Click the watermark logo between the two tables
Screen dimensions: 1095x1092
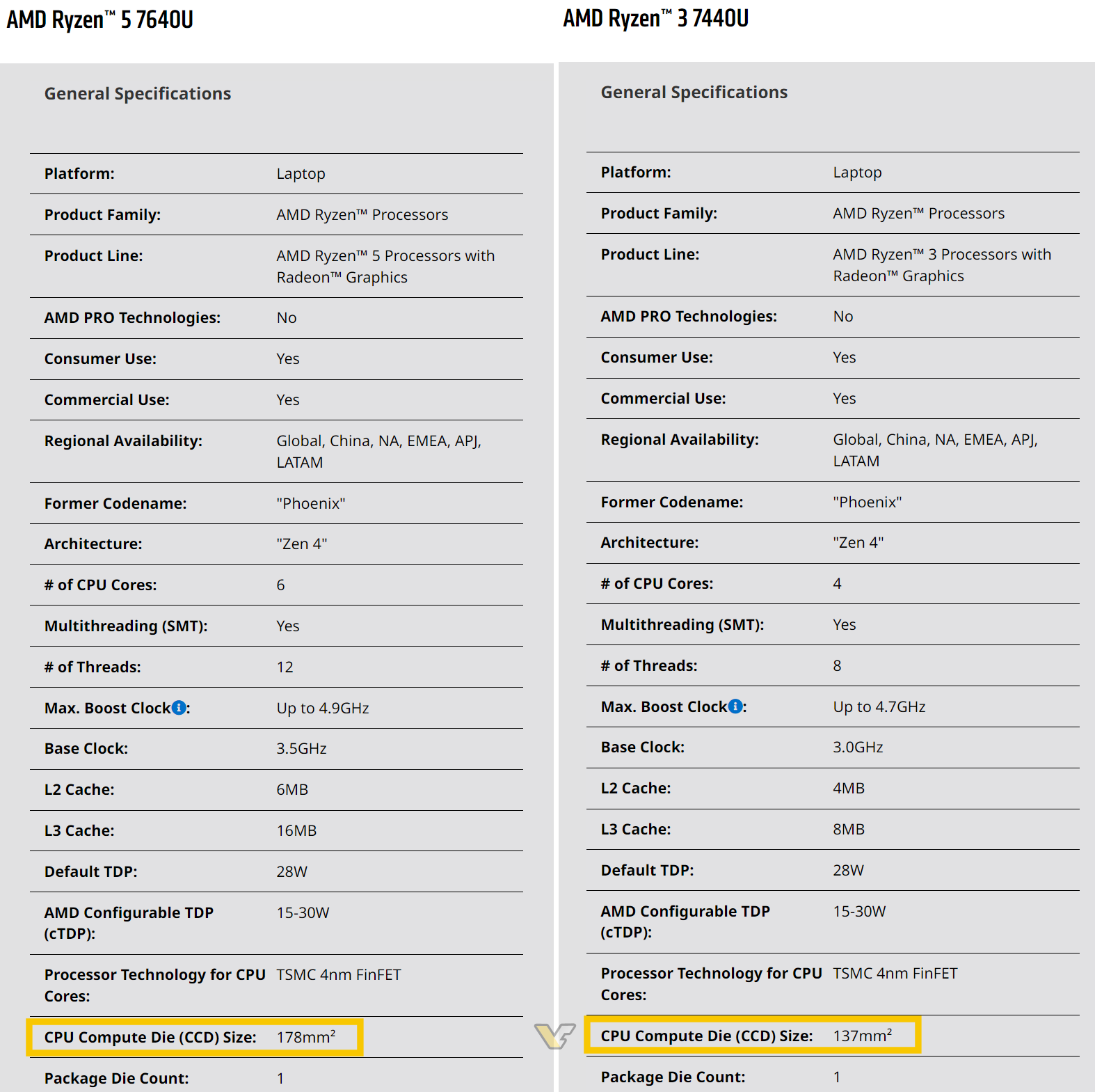(554, 1035)
